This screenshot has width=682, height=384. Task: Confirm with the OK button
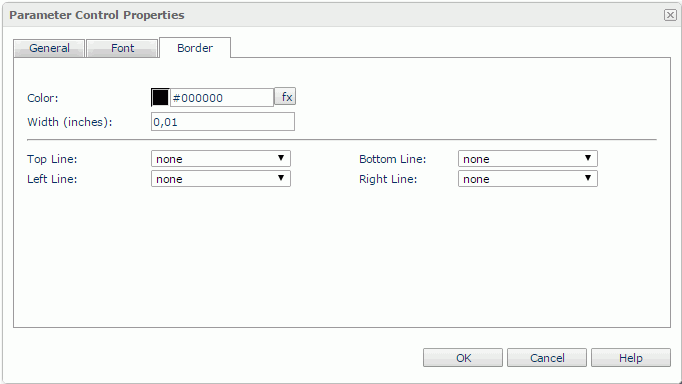click(x=463, y=357)
